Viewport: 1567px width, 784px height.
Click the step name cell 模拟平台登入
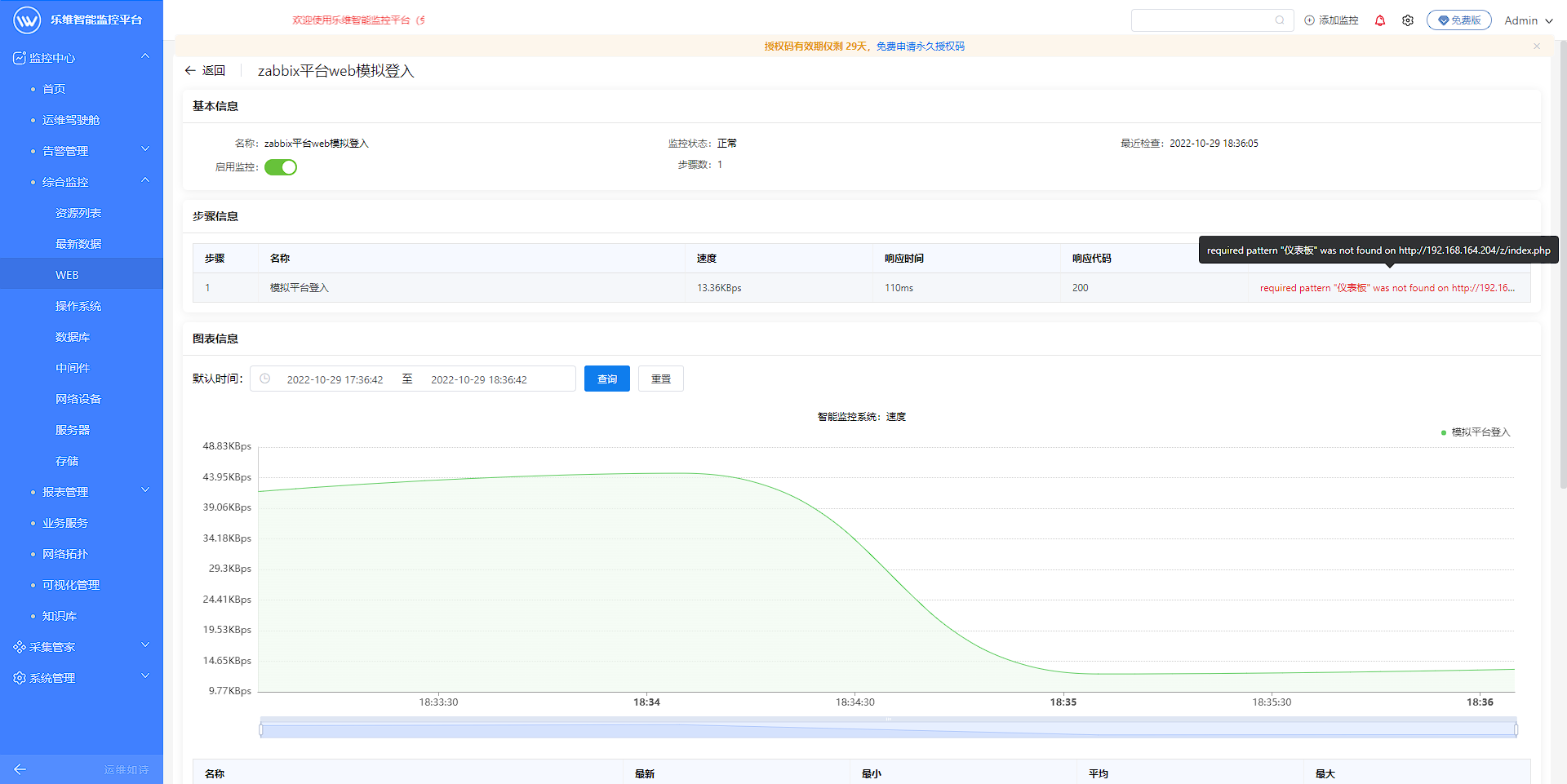pyautogui.click(x=300, y=288)
